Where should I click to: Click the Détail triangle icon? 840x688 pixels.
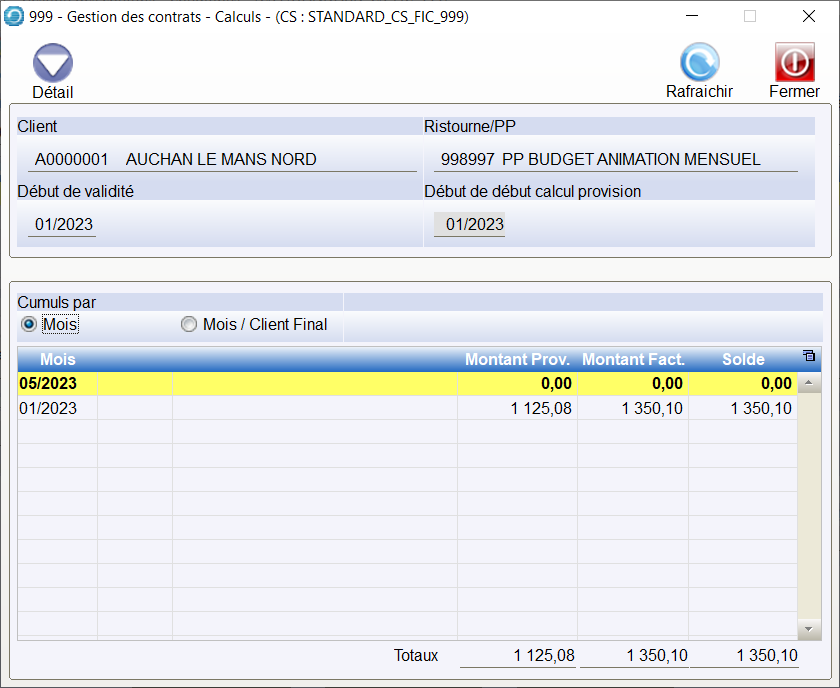[53, 63]
